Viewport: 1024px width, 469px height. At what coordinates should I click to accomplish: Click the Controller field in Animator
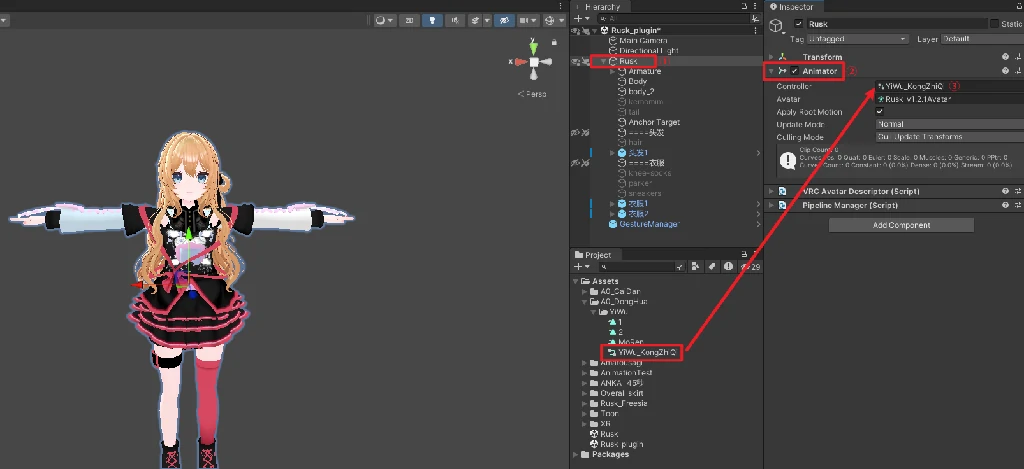(940, 87)
